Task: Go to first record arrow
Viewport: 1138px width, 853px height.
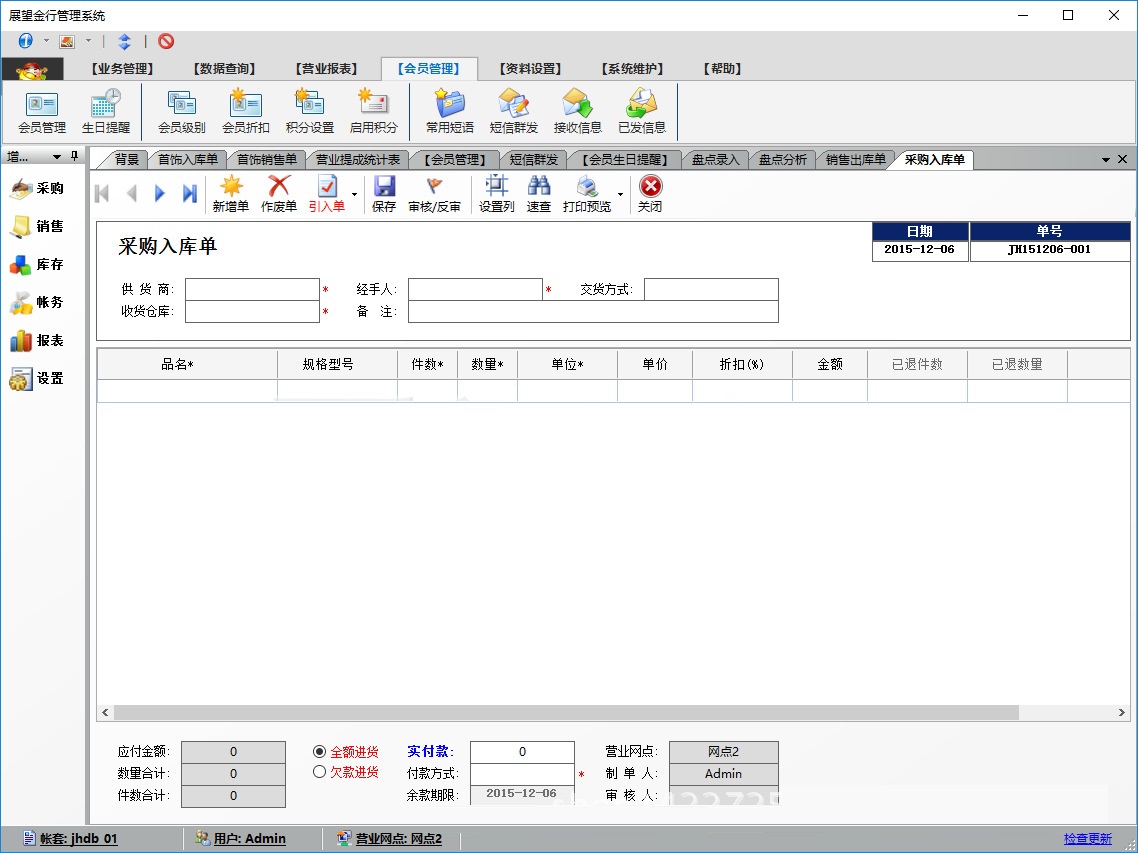Action: [x=102, y=193]
